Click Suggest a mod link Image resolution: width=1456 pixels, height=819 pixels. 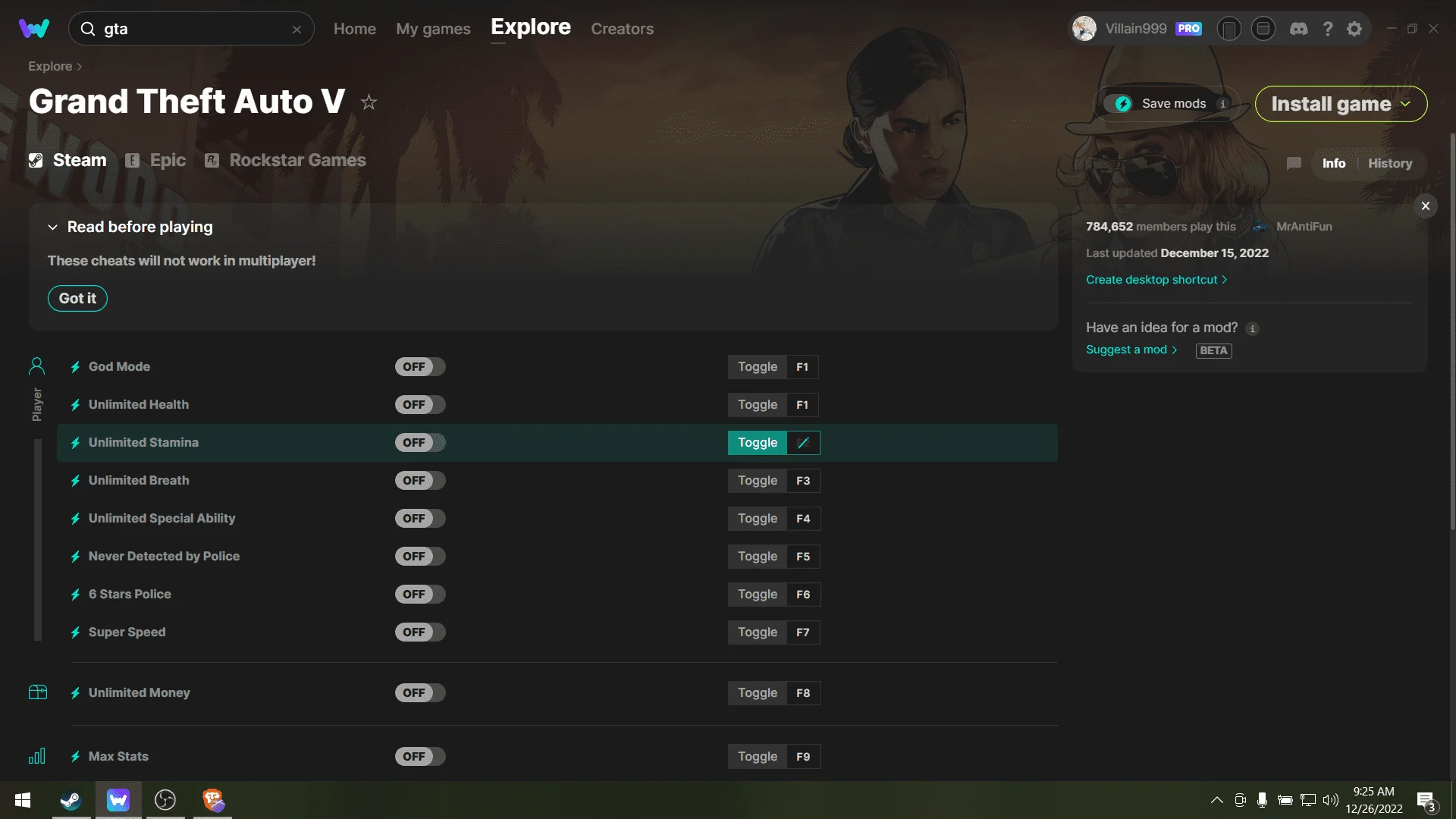coord(1131,350)
